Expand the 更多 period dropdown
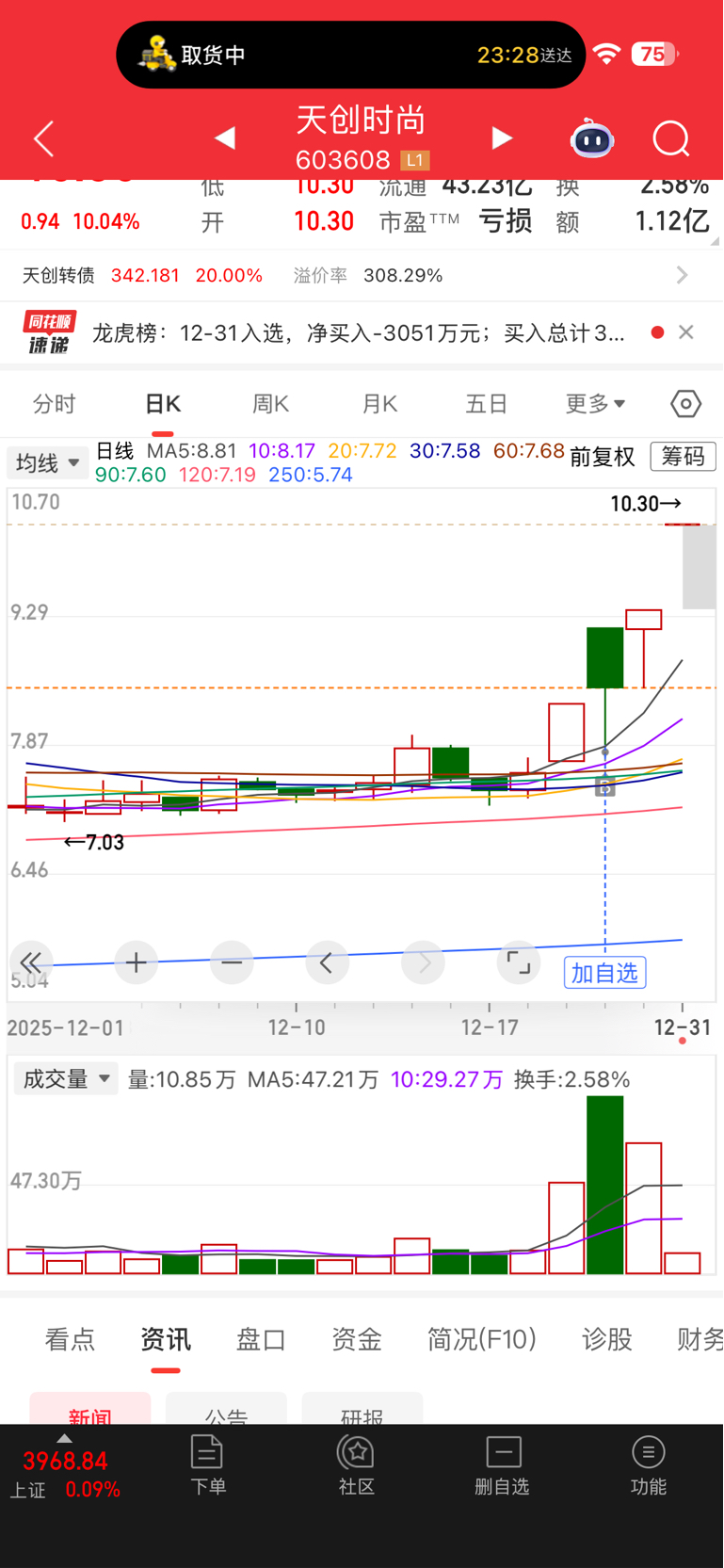Image resolution: width=724 pixels, height=1568 pixels. pyautogui.click(x=595, y=404)
